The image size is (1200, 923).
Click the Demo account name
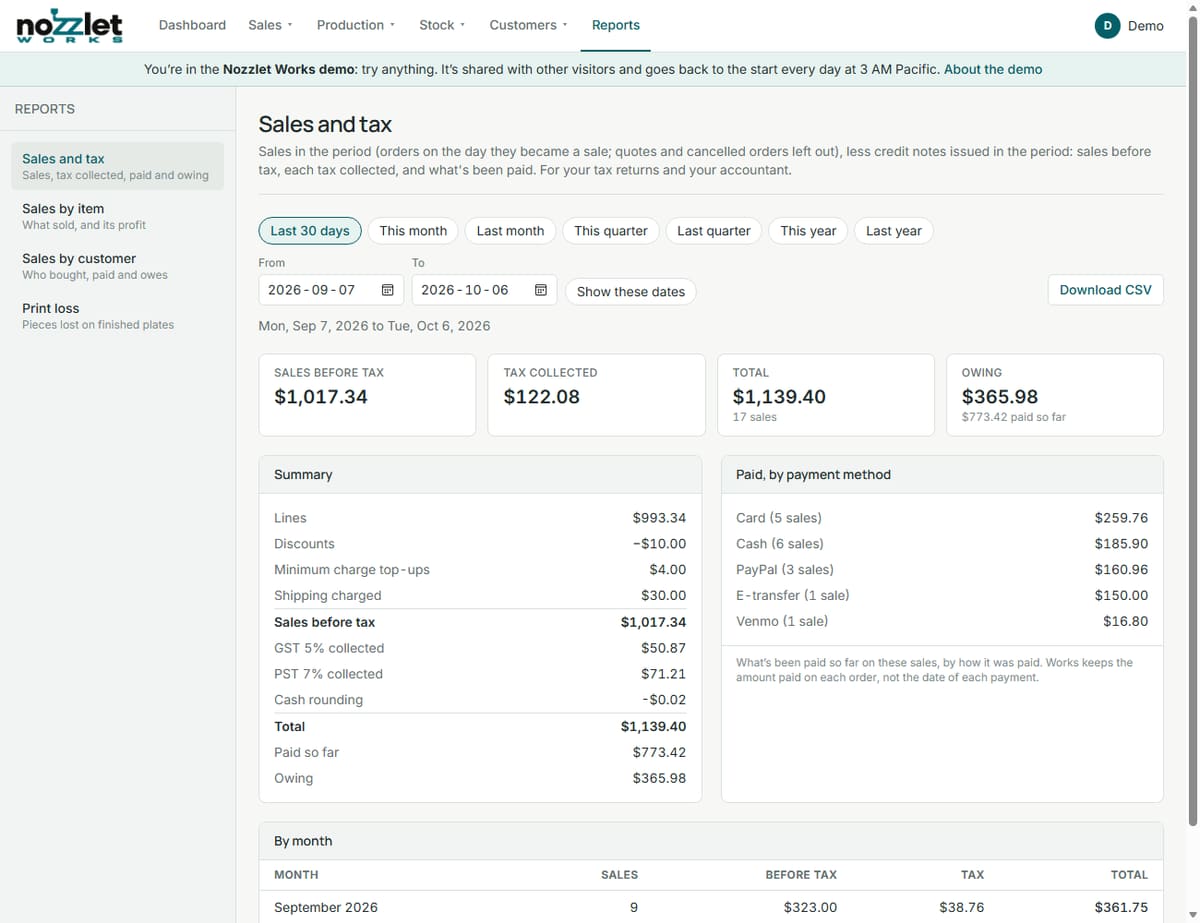[1145, 26]
